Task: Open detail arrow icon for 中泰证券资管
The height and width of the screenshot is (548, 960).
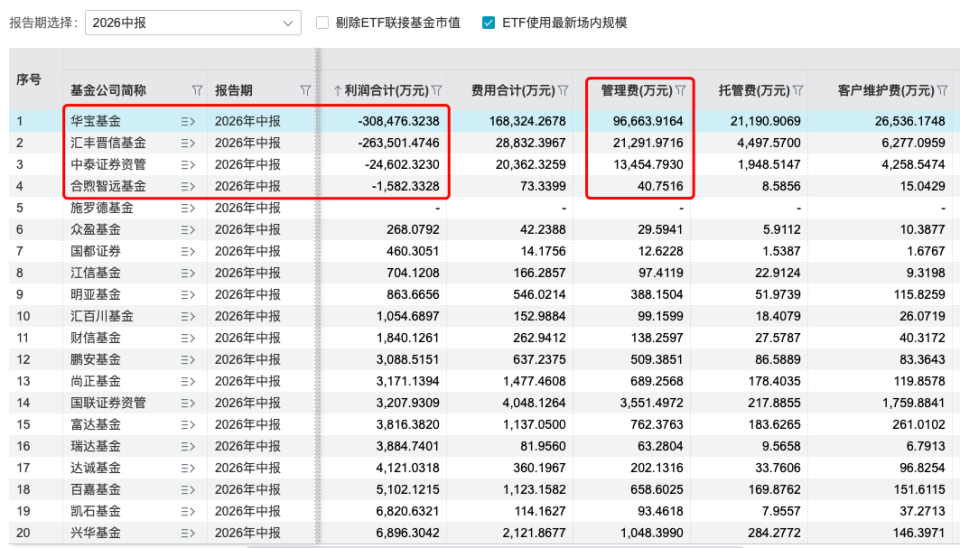Action: point(188,165)
